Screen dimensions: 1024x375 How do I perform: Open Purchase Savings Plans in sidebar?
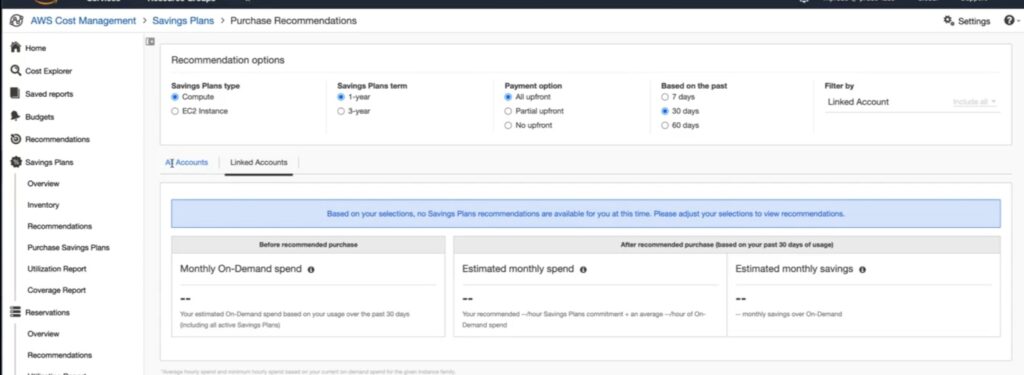tap(69, 248)
